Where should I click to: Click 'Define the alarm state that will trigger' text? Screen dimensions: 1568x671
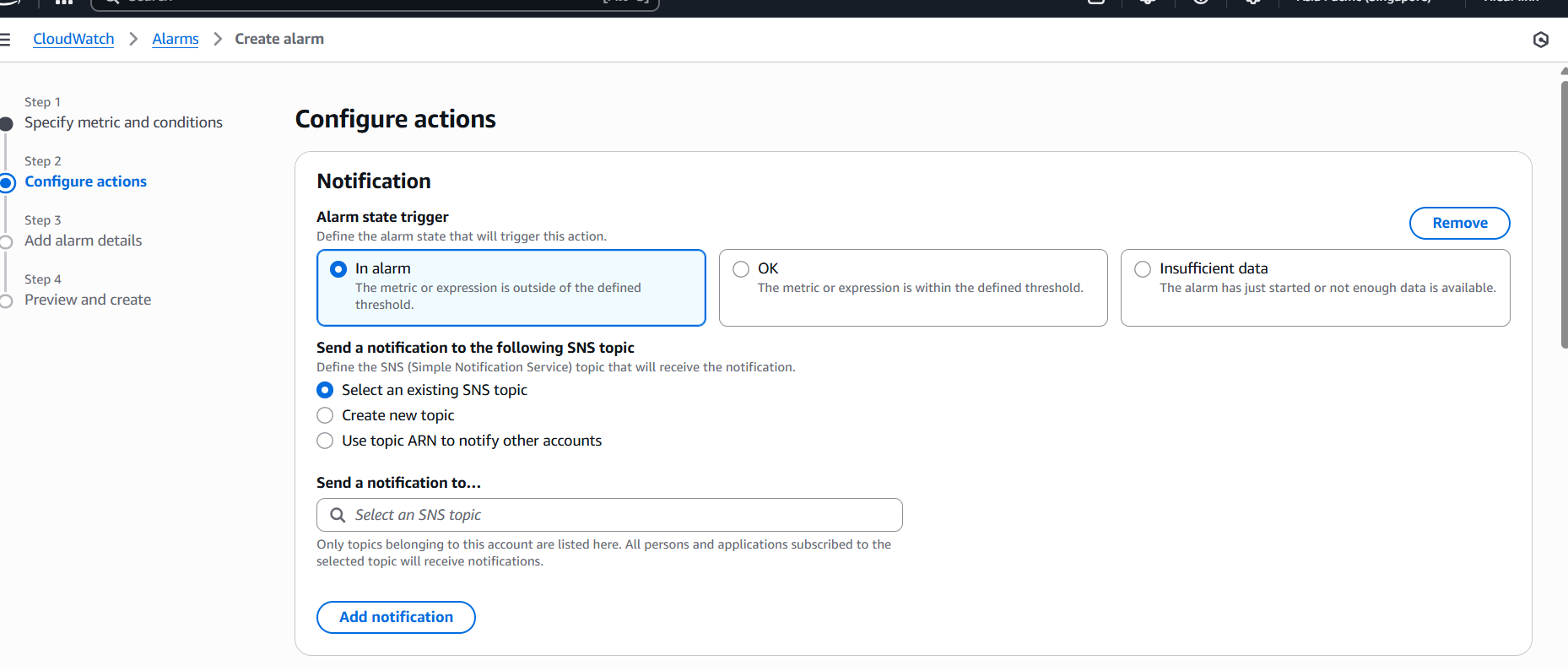click(x=462, y=236)
